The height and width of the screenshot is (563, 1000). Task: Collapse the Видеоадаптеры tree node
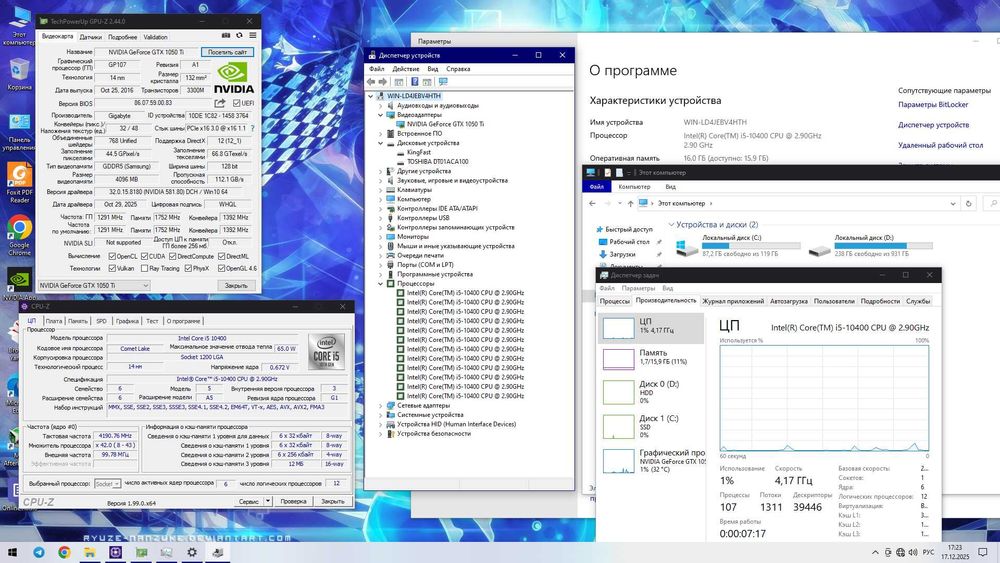coord(381,115)
